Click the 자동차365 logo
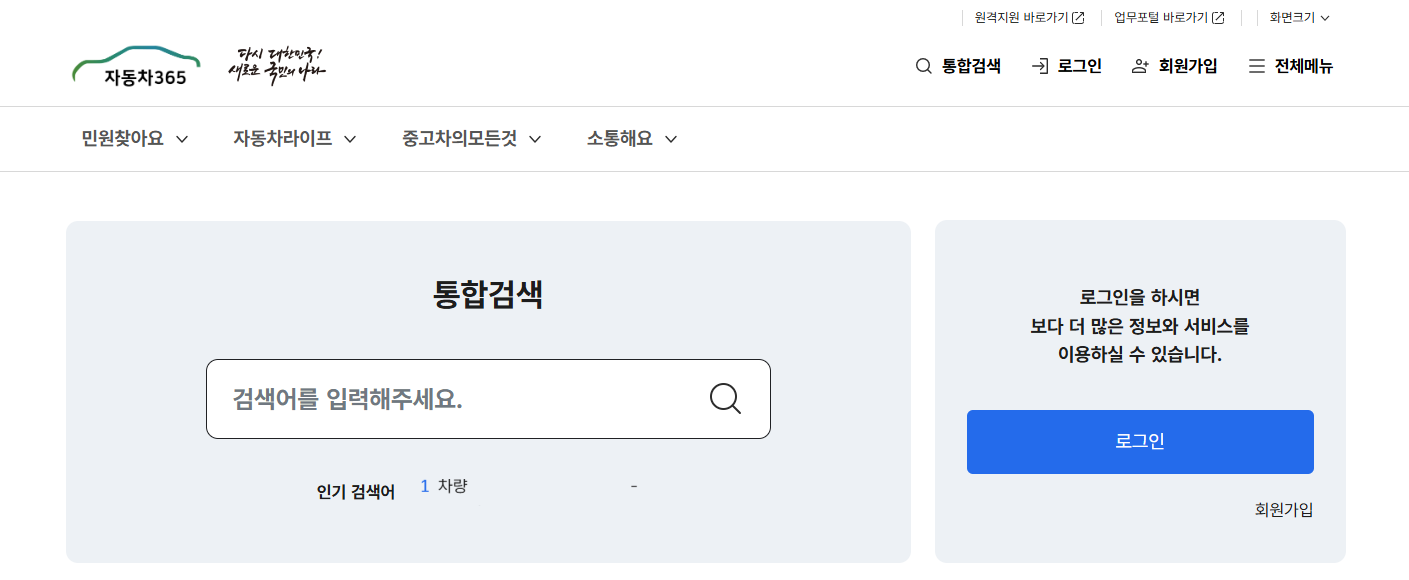The width and height of the screenshot is (1409, 580). pyautogui.click(x=136, y=62)
